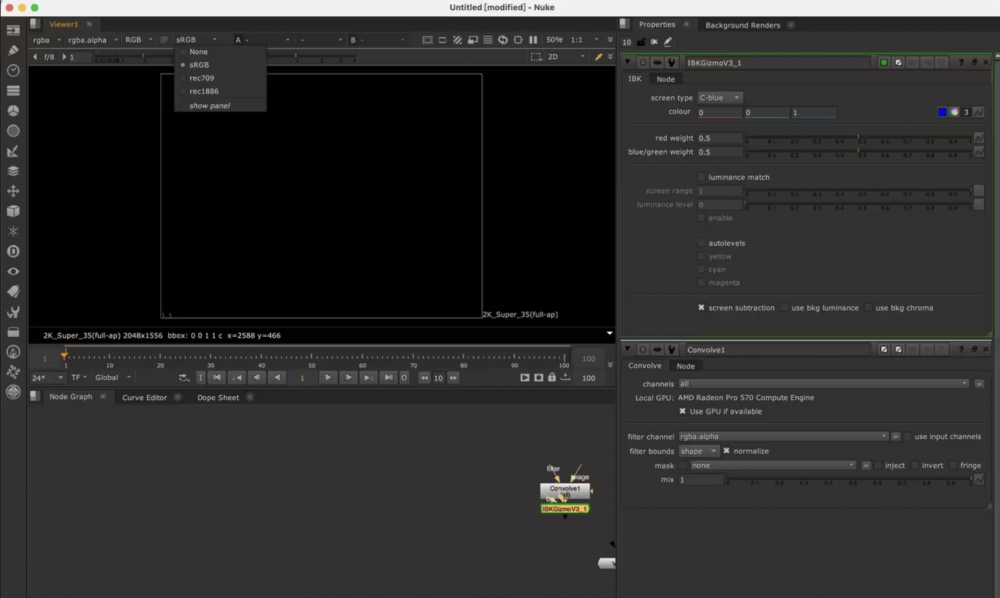Image resolution: width=1000 pixels, height=598 pixels.
Task: Click the IBKGizmoV3_1 node name field
Action: coord(777,62)
